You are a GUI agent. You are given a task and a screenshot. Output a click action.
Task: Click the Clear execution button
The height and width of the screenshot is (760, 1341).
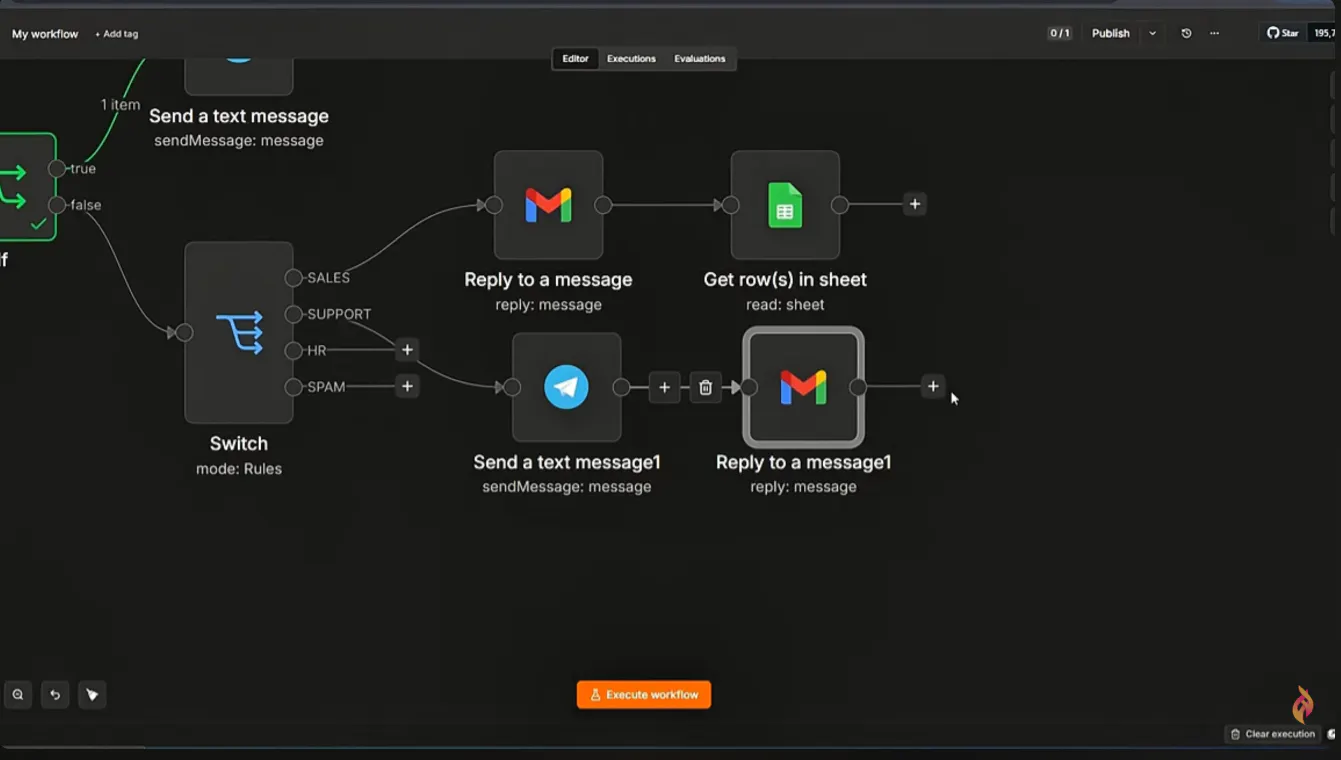pos(1273,734)
